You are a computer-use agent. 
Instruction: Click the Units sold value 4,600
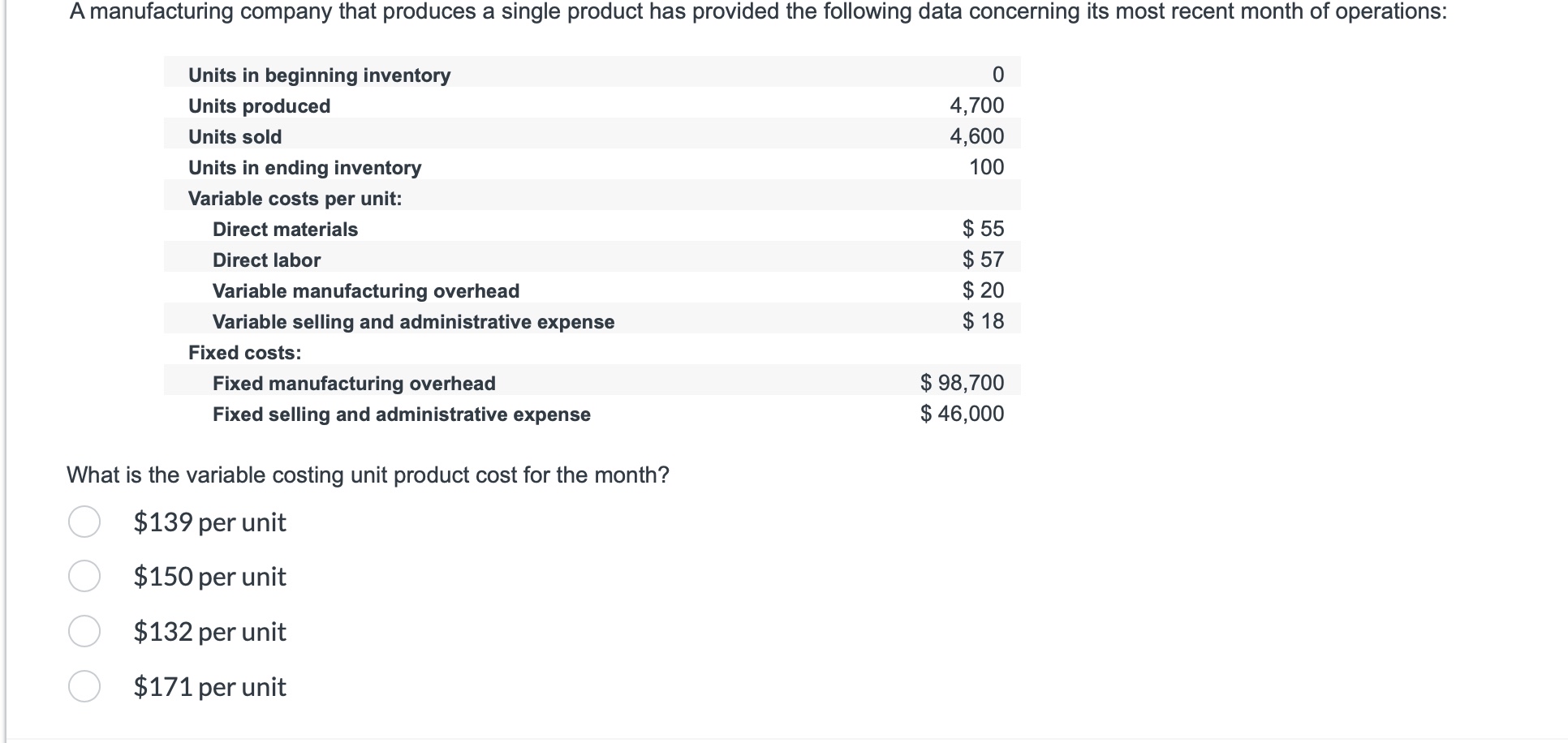point(976,136)
